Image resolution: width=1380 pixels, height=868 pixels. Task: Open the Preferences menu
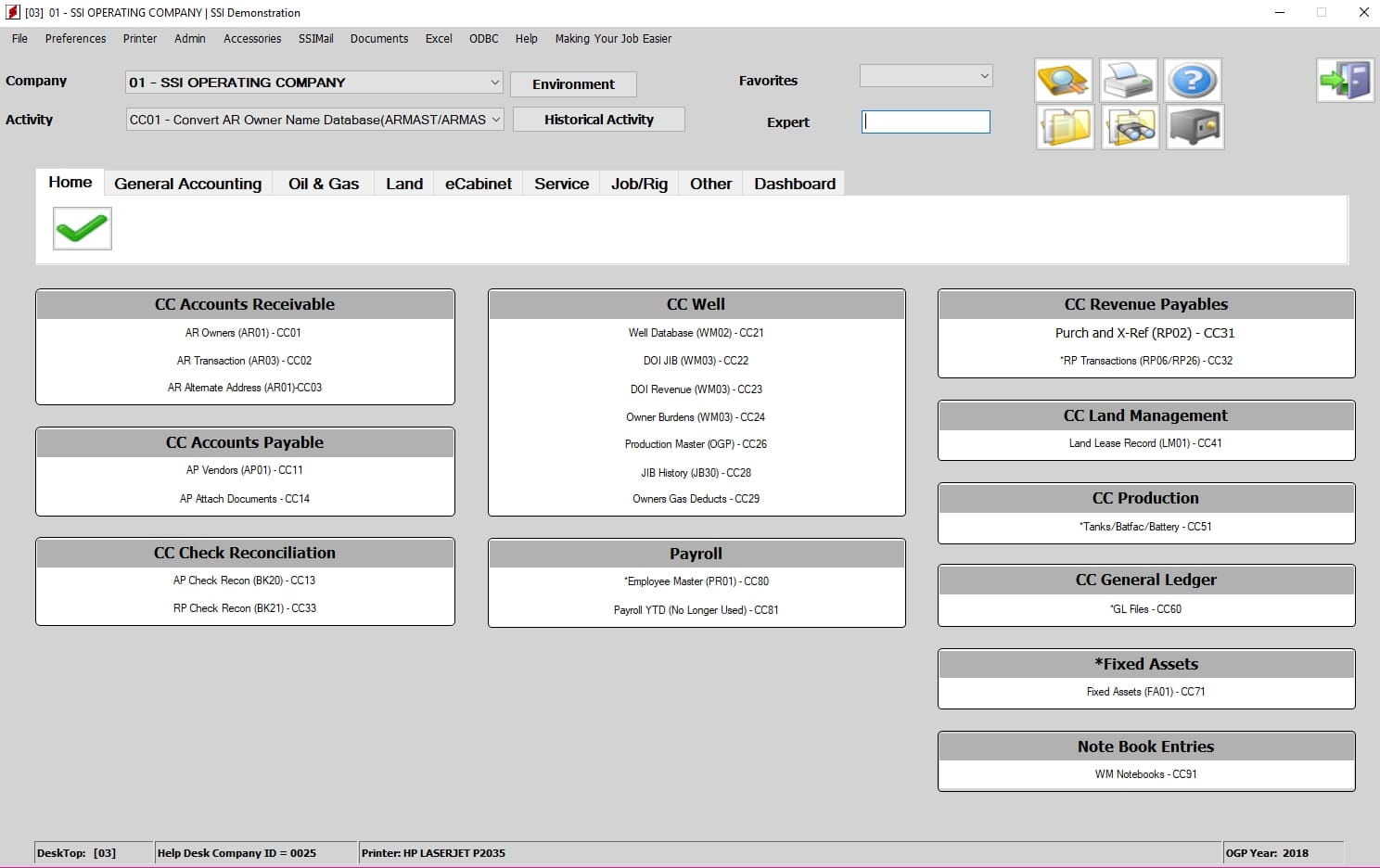tap(75, 39)
